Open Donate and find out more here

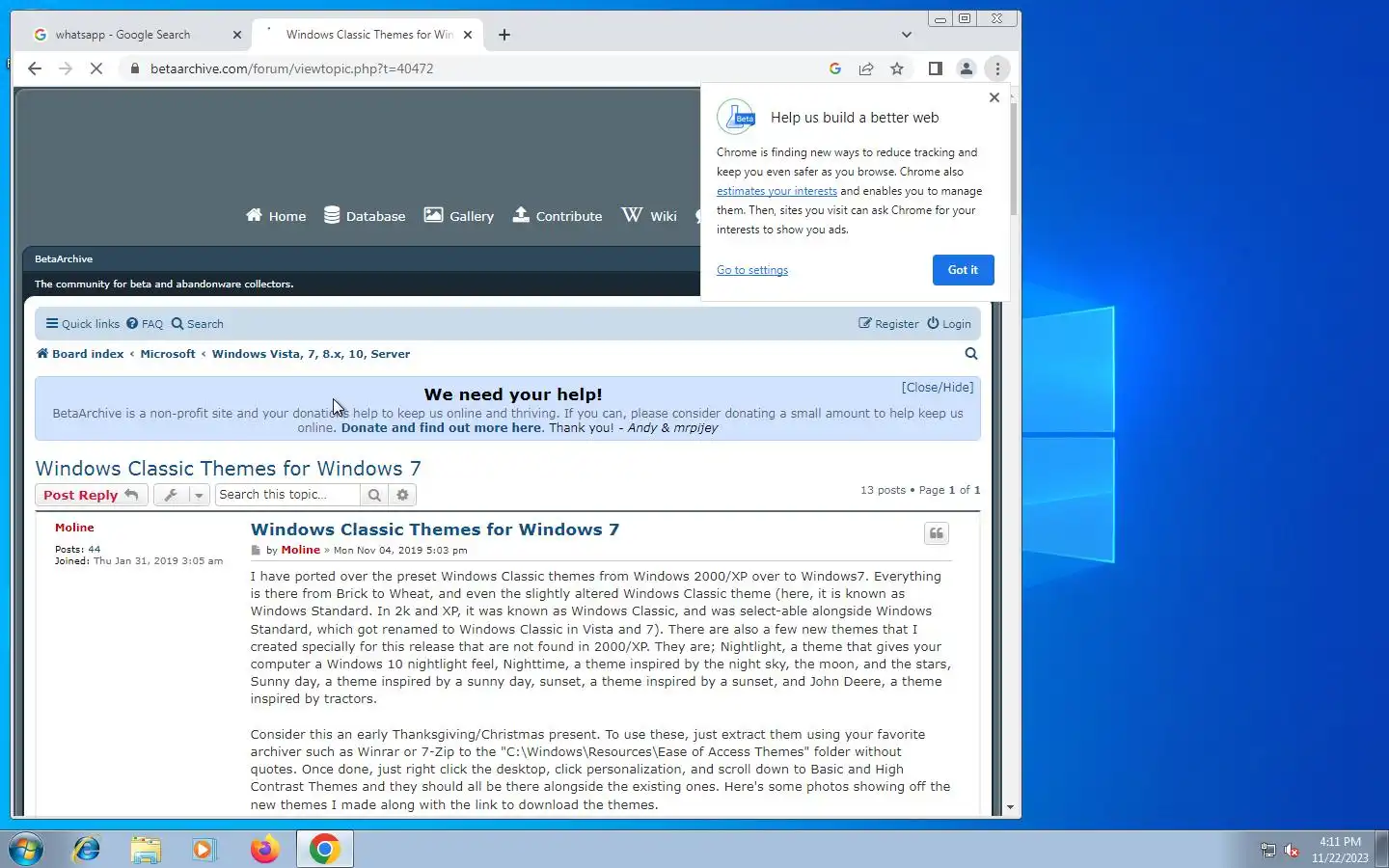(441, 428)
